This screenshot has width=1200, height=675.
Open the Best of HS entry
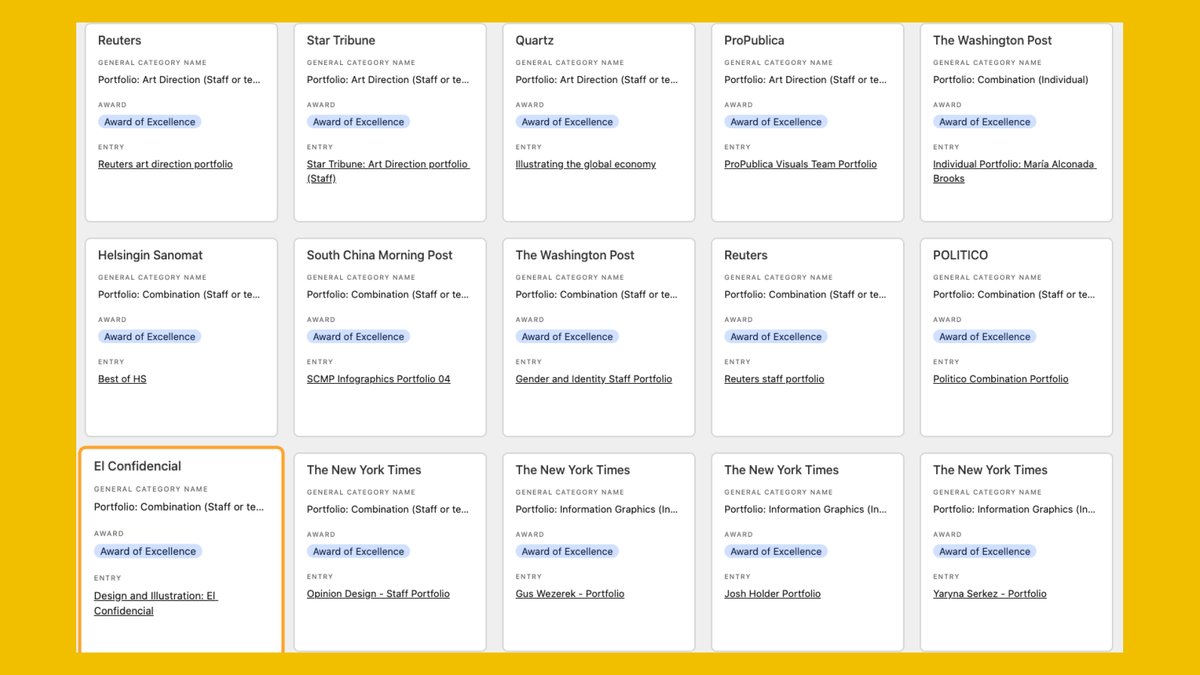tap(122, 379)
